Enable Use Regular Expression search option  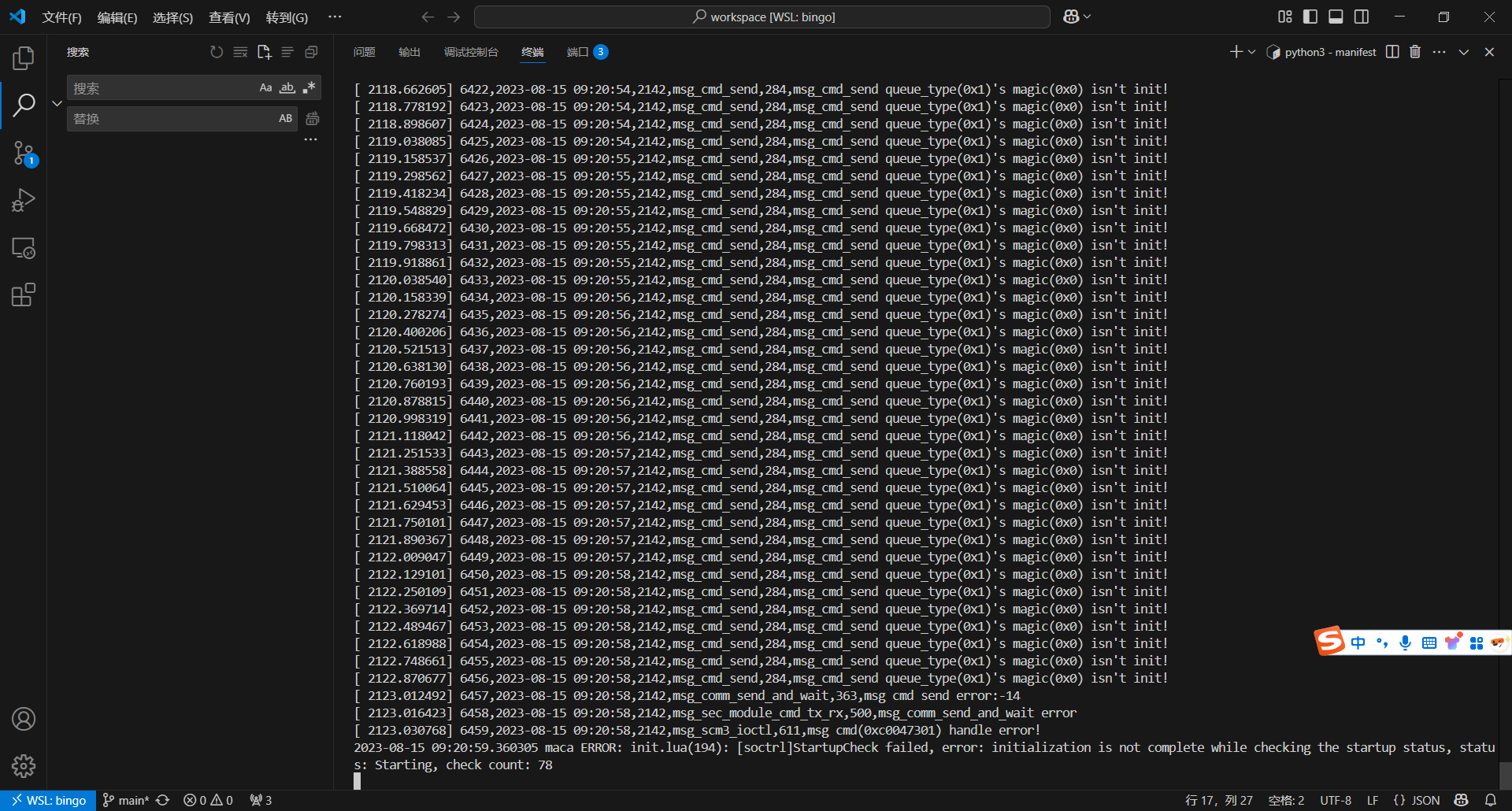309,88
